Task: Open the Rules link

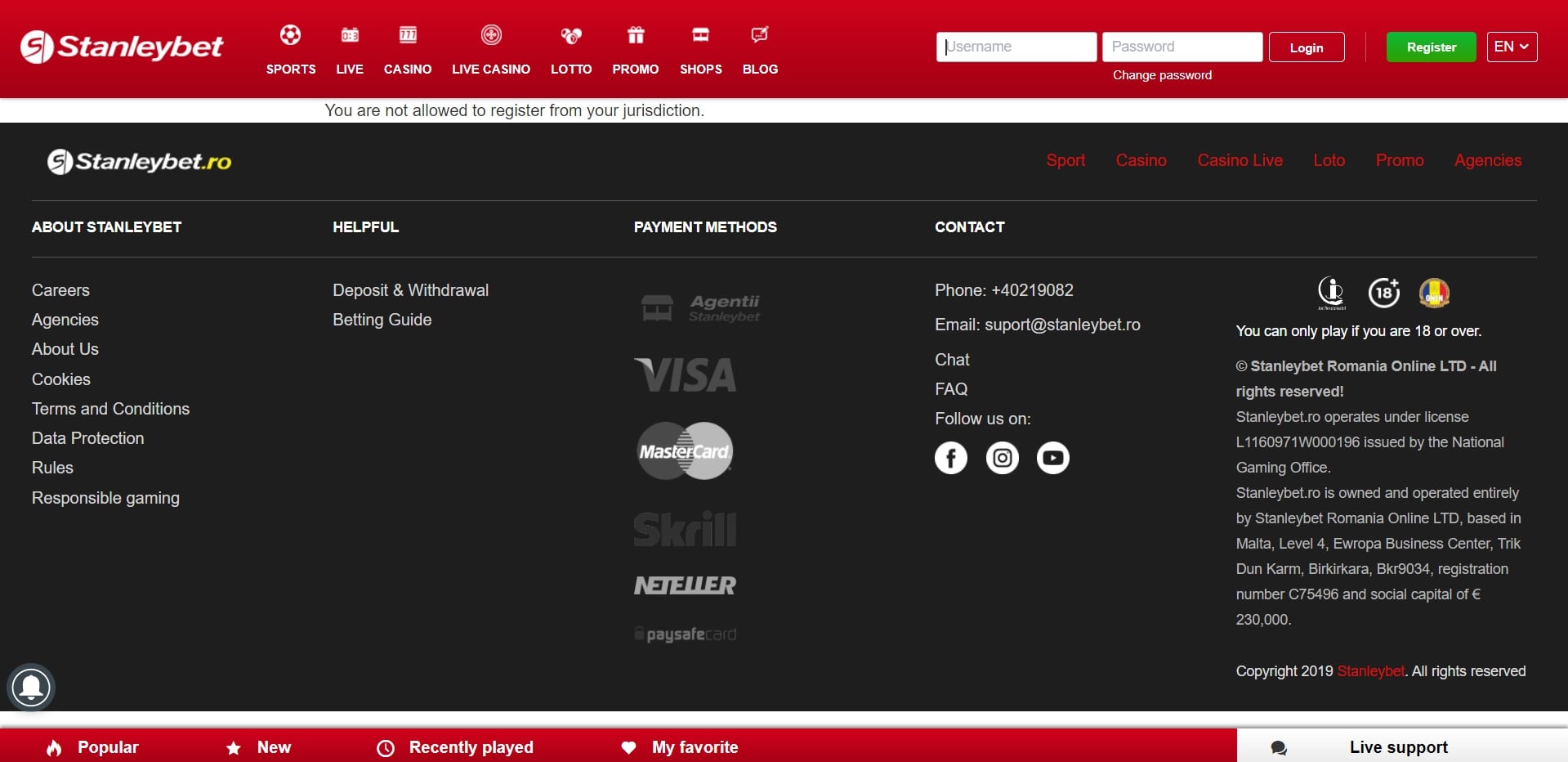Action: [x=52, y=468]
